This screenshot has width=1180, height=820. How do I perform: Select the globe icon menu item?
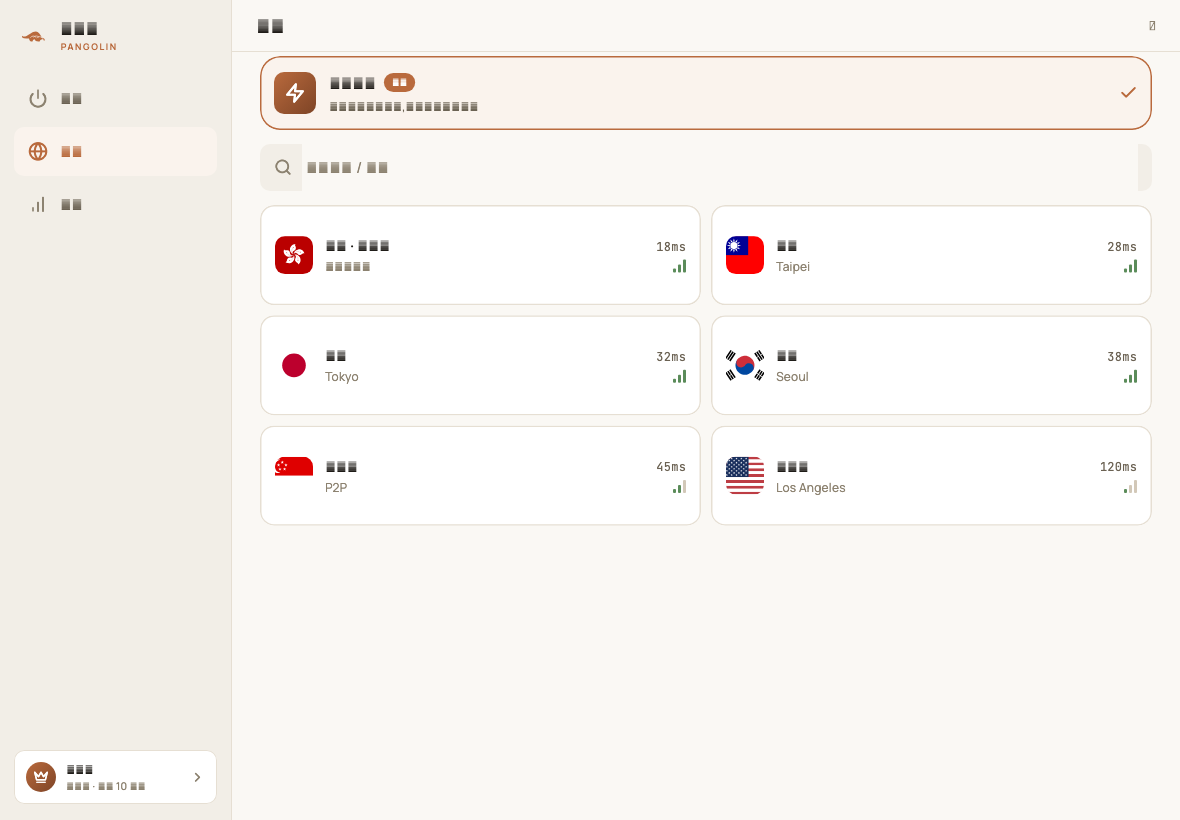(x=115, y=151)
